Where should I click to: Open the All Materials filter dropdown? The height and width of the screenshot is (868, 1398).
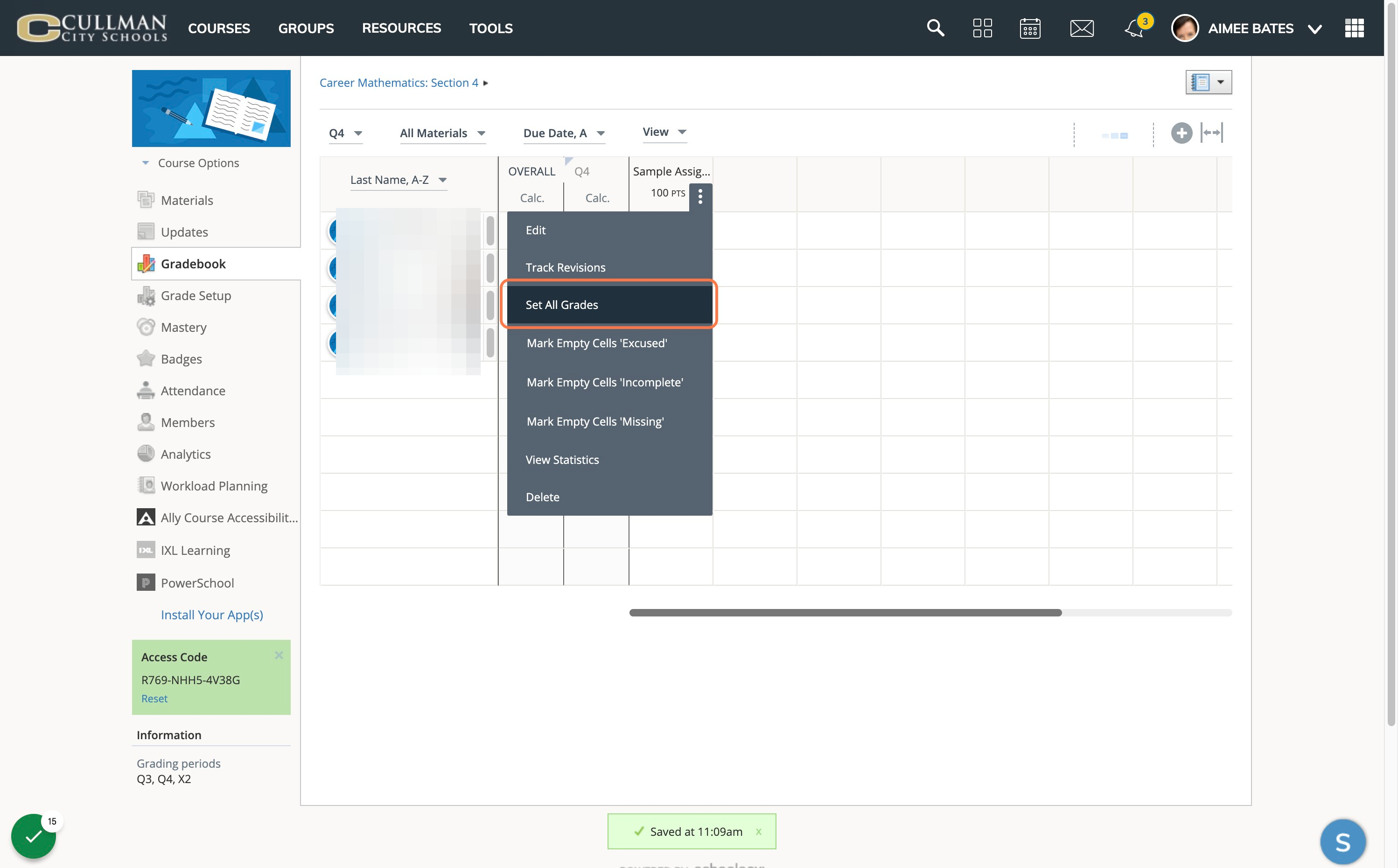coord(442,133)
